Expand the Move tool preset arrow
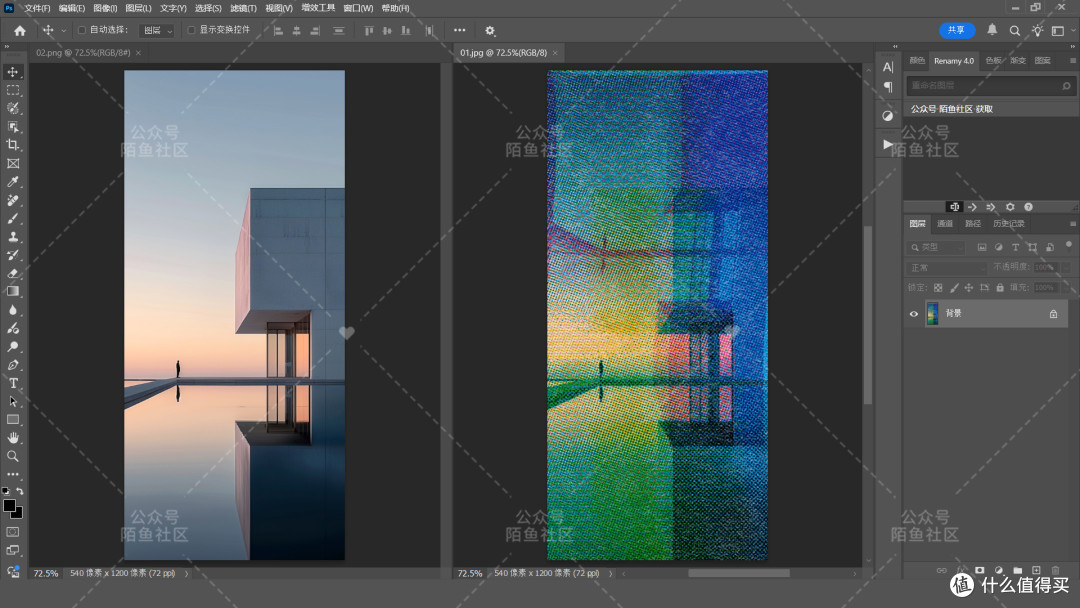Image resolution: width=1080 pixels, height=608 pixels. (x=63, y=30)
